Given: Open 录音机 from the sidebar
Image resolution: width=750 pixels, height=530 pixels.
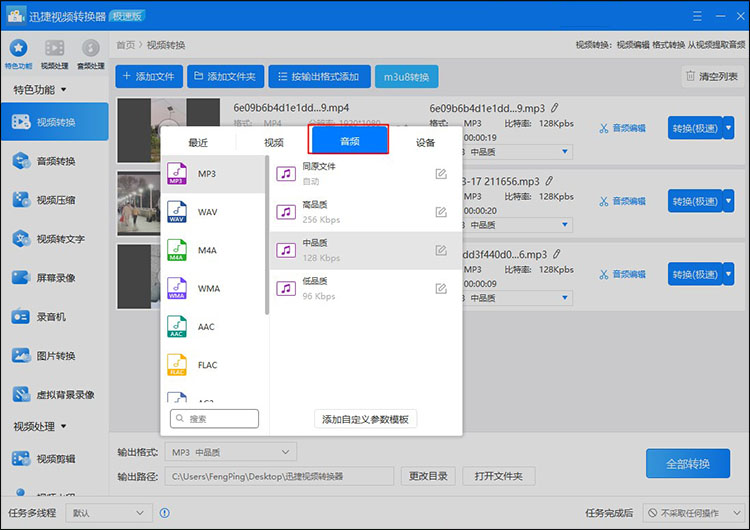Looking at the screenshot, I should tap(55, 317).
